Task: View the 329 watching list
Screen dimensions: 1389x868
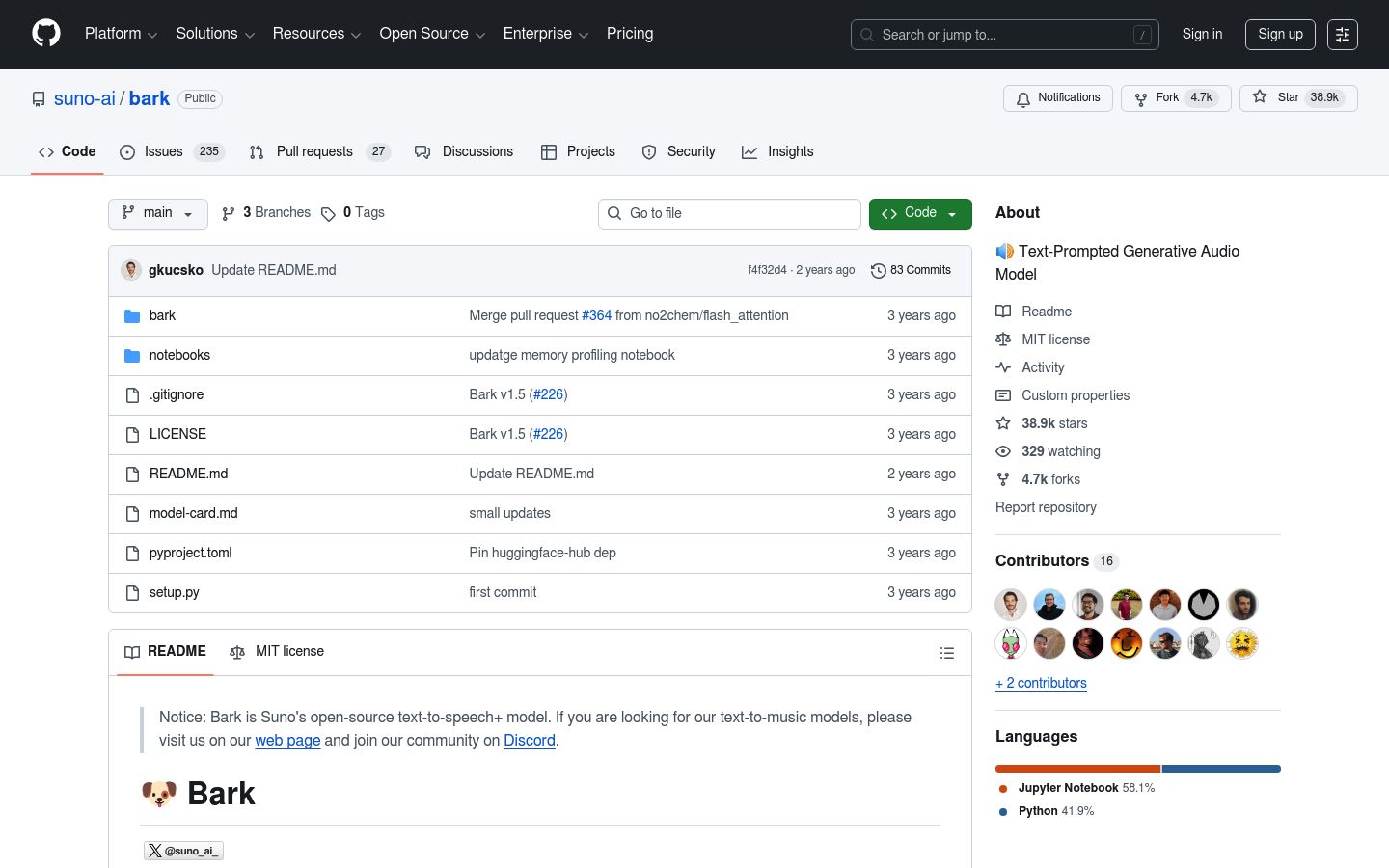Action: (x=1060, y=451)
